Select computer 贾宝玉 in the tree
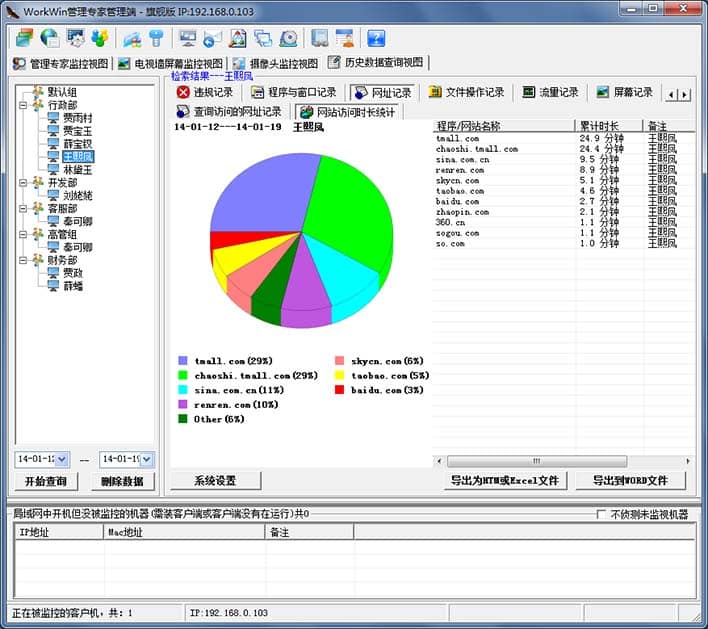This screenshot has width=708, height=629. [x=78, y=131]
